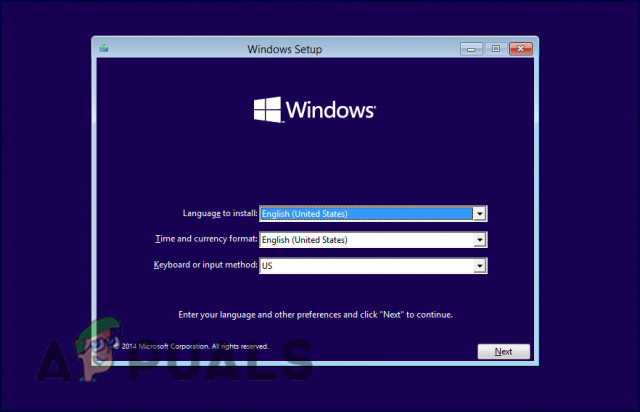Open the Time and currency format dropdown arrow
Viewport: 640px width, 412px height.
480,240
